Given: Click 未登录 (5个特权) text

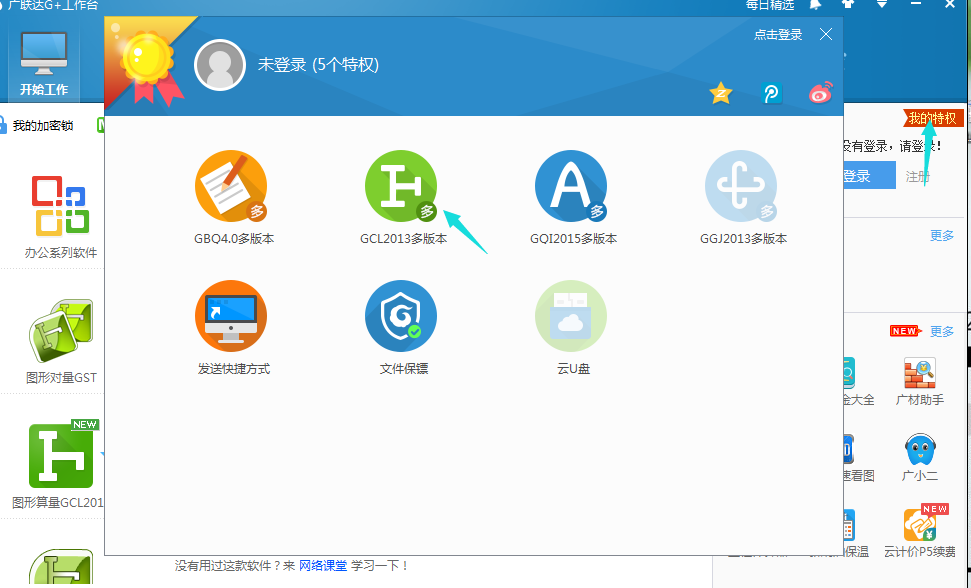Looking at the screenshot, I should [x=318, y=64].
